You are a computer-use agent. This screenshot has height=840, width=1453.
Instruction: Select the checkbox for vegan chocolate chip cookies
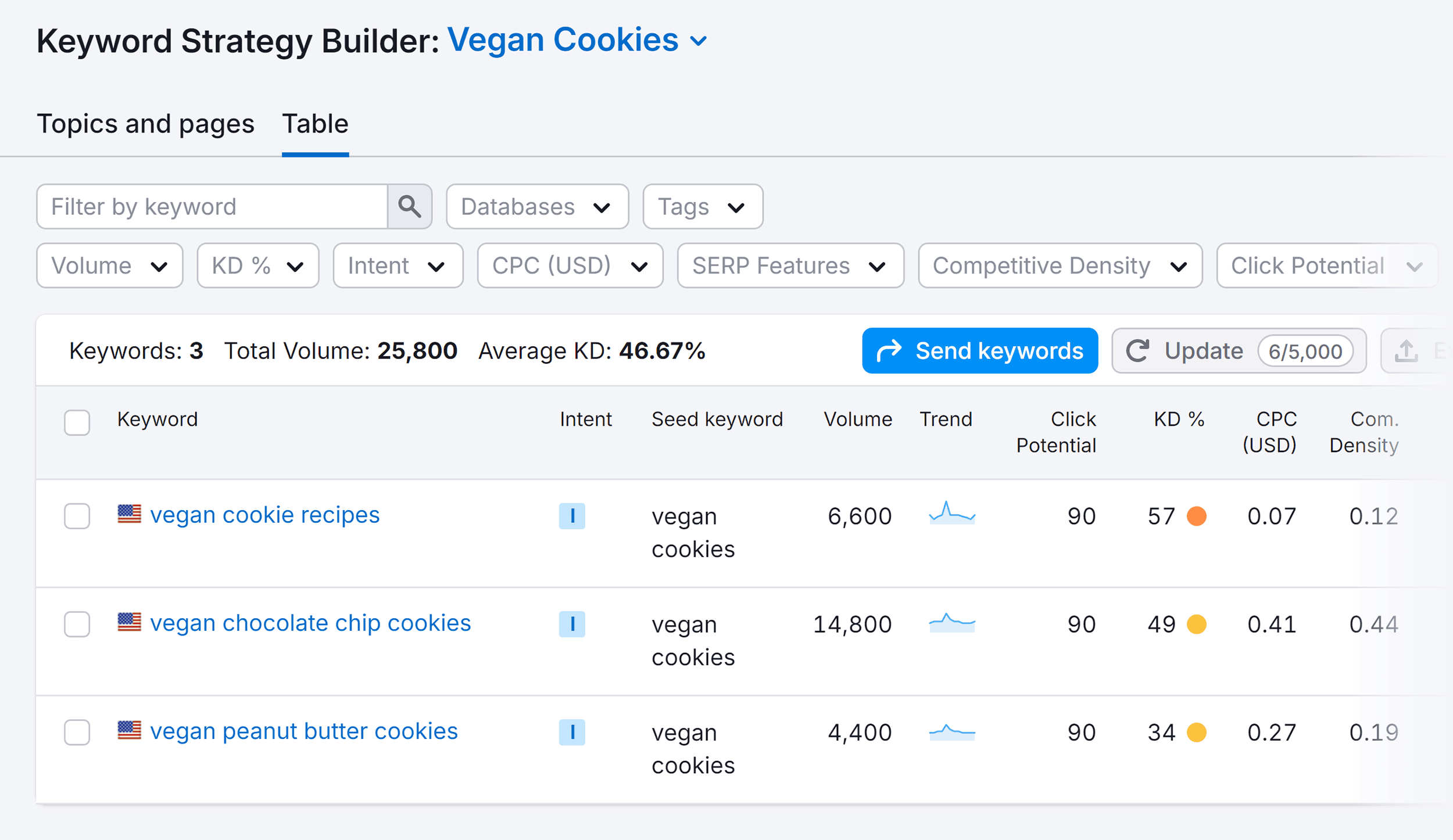(x=77, y=624)
